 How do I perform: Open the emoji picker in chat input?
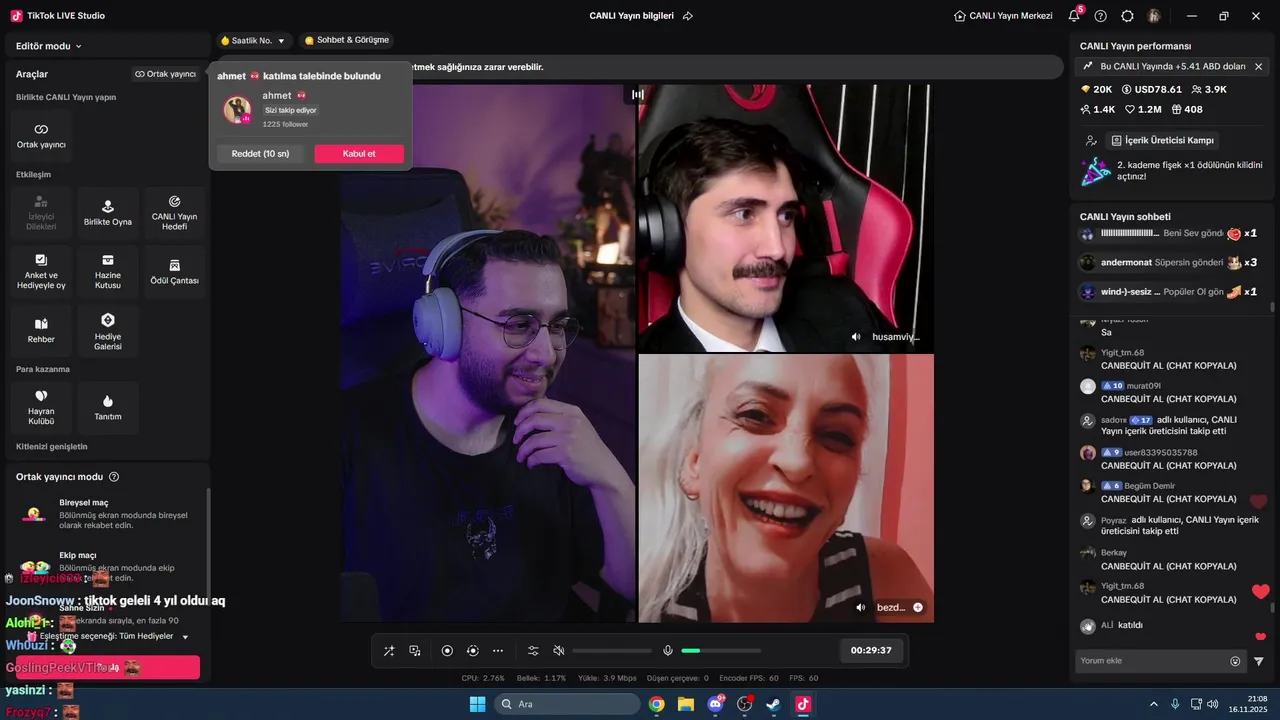pyautogui.click(x=1235, y=661)
